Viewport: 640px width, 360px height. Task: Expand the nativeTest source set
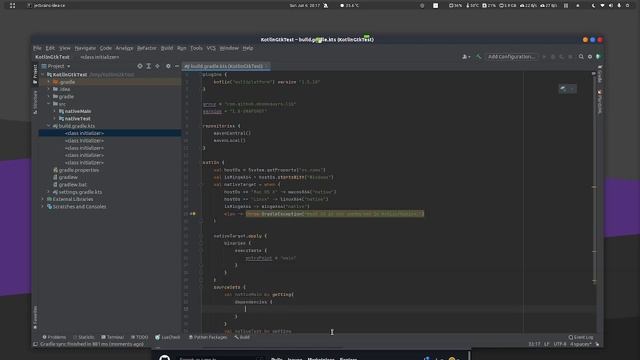point(55,119)
